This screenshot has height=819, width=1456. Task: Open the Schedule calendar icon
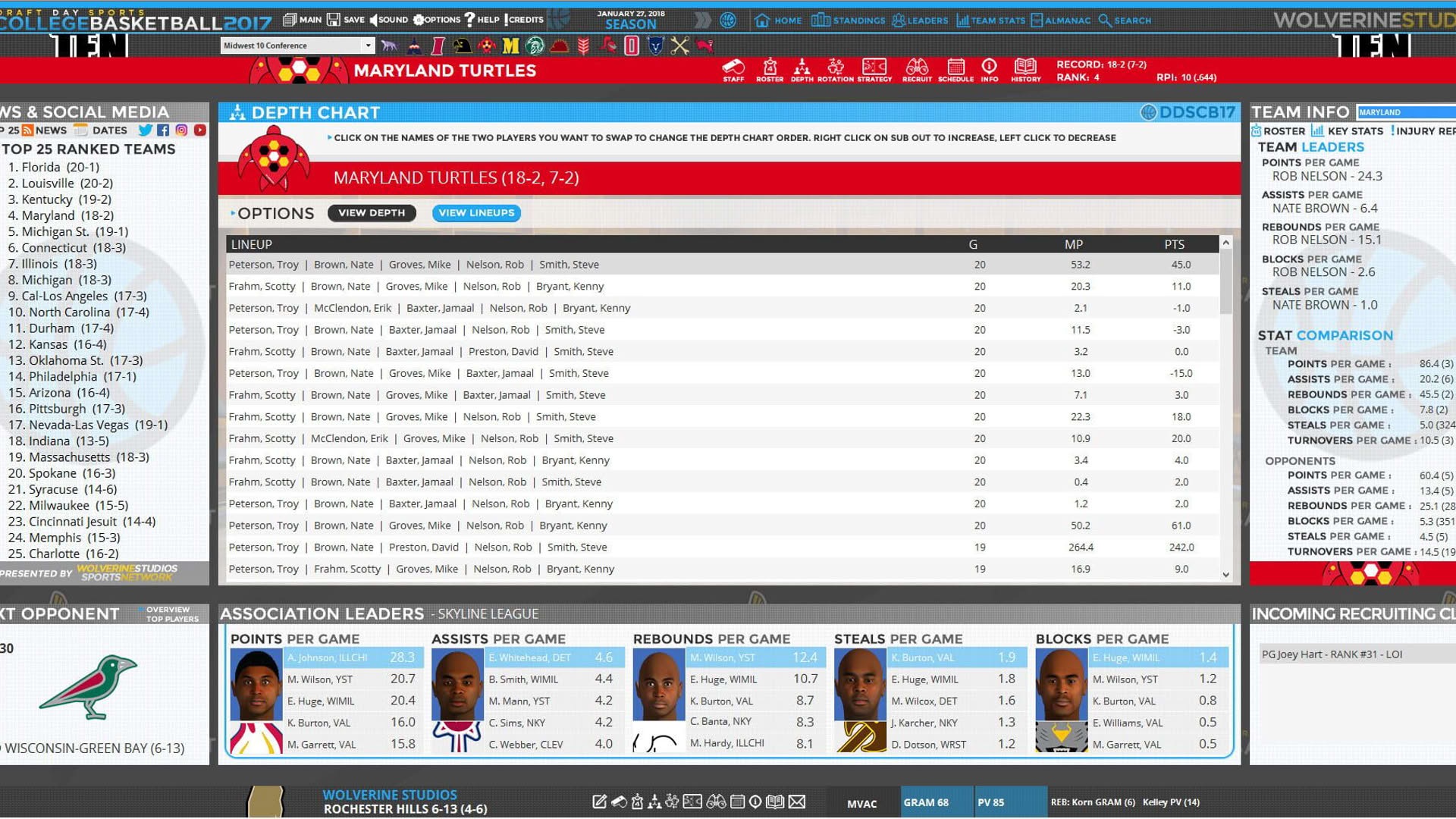tap(955, 70)
